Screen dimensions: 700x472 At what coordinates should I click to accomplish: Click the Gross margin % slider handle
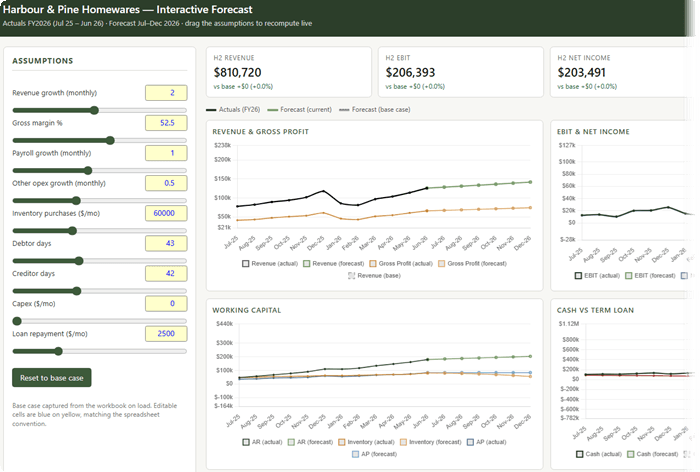coord(110,140)
